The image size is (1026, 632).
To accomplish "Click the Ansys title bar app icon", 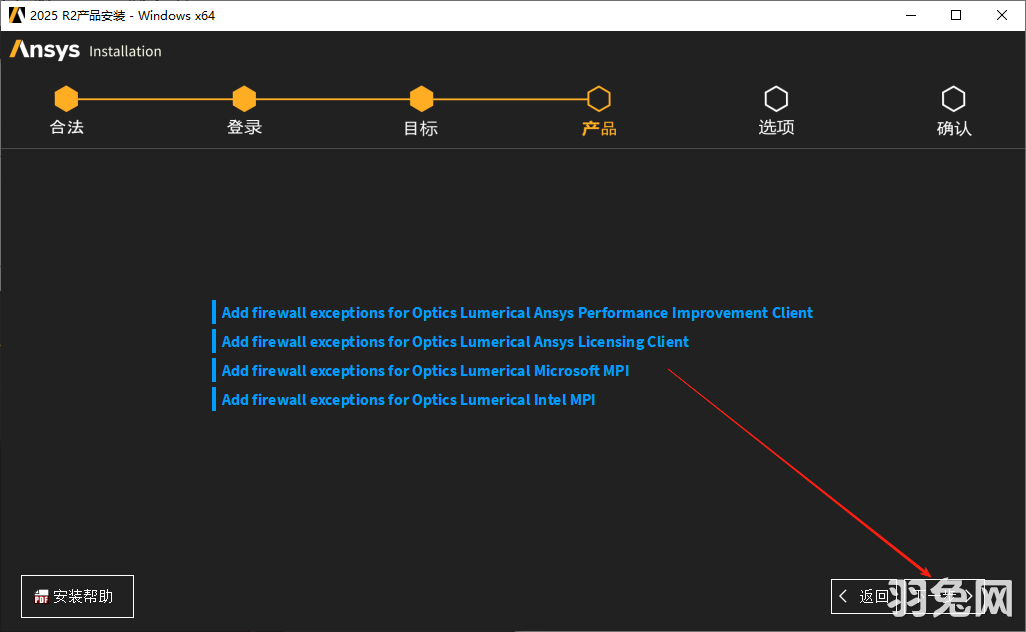I will pyautogui.click(x=16, y=15).
